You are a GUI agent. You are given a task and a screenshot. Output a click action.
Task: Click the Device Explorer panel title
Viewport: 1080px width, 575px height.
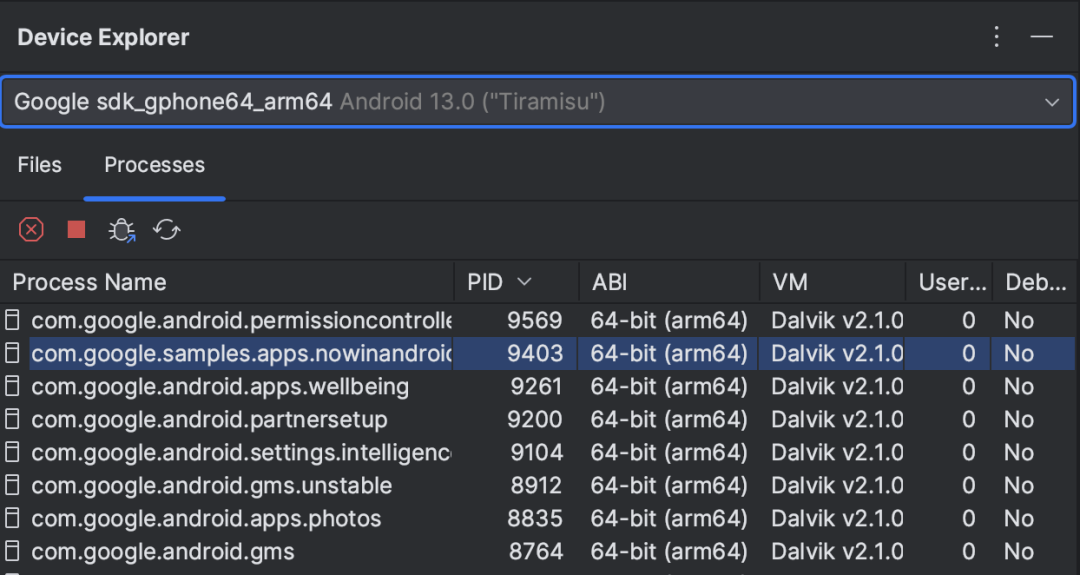click(x=103, y=37)
